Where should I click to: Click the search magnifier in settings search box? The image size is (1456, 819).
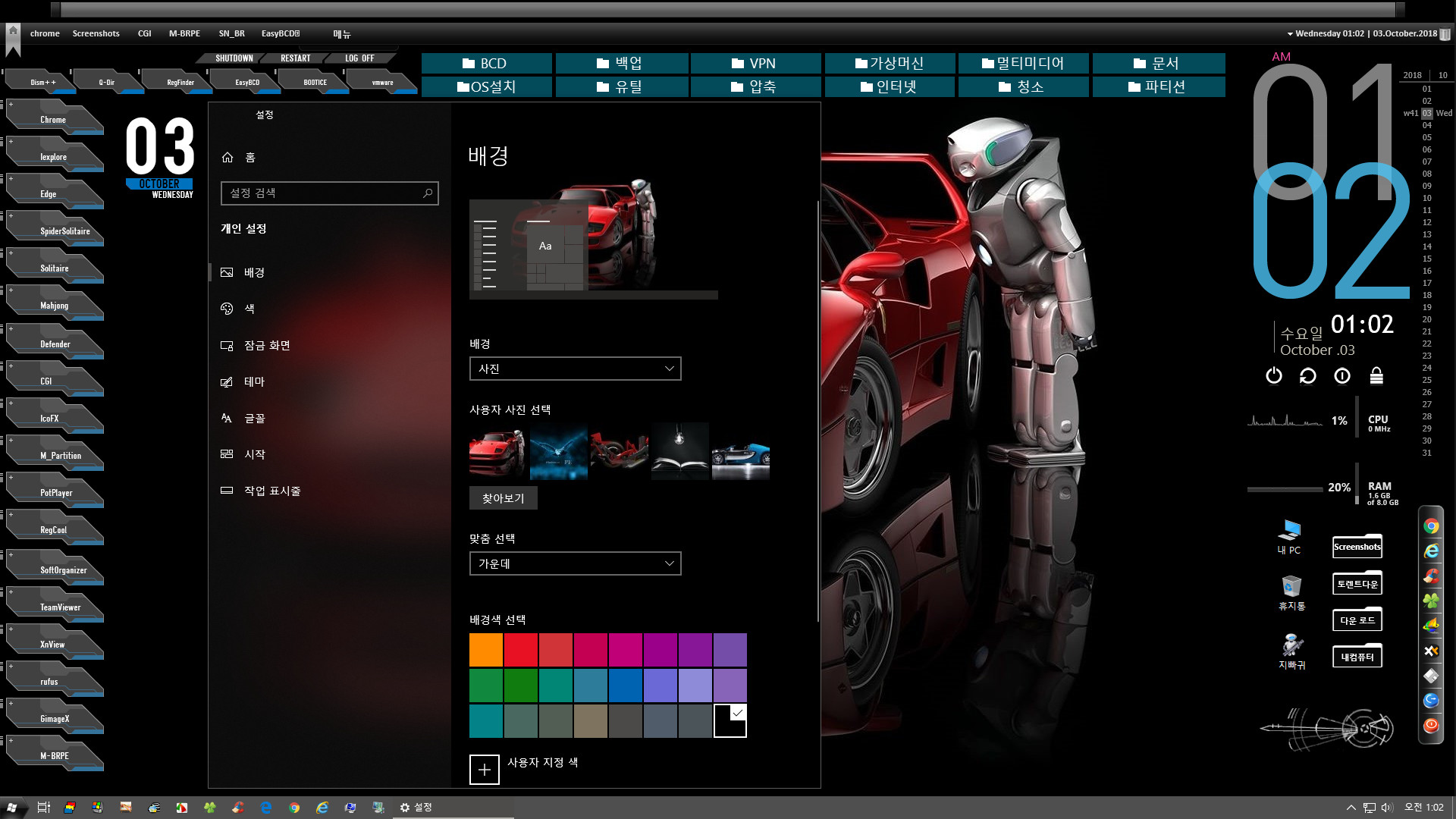(428, 193)
